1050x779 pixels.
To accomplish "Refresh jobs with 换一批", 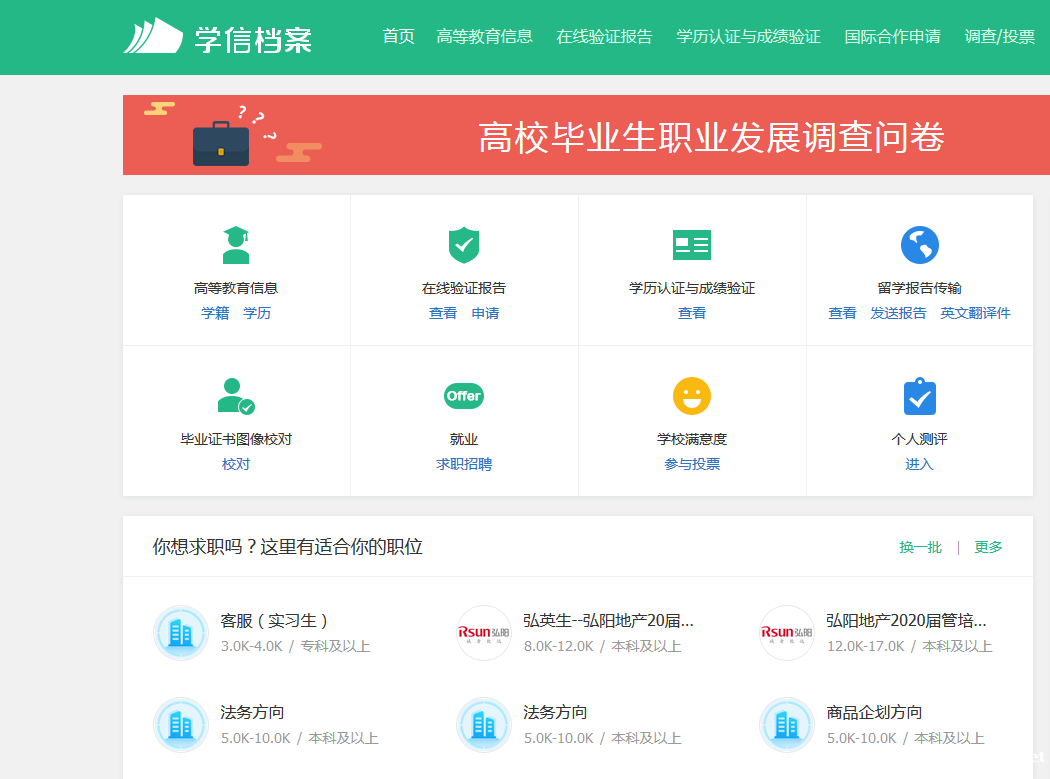I will [x=920, y=547].
